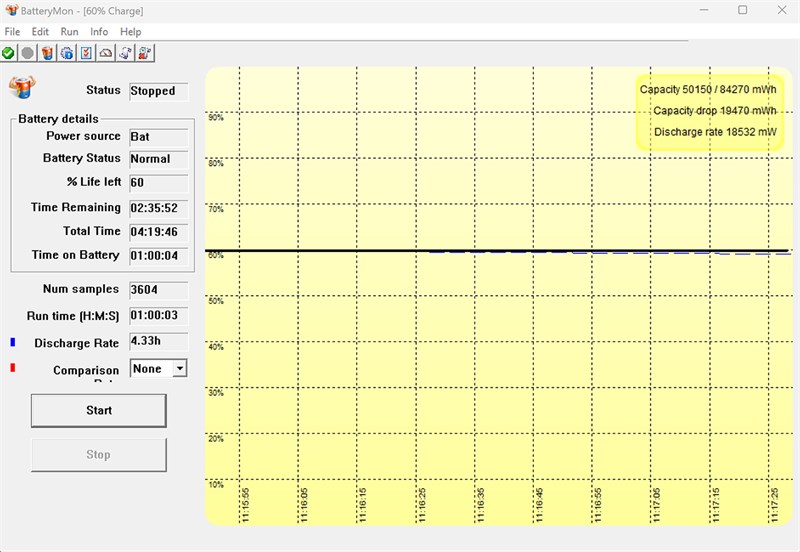Click the Time Remaining value field
This screenshot has height=552, width=800.
tap(159, 208)
